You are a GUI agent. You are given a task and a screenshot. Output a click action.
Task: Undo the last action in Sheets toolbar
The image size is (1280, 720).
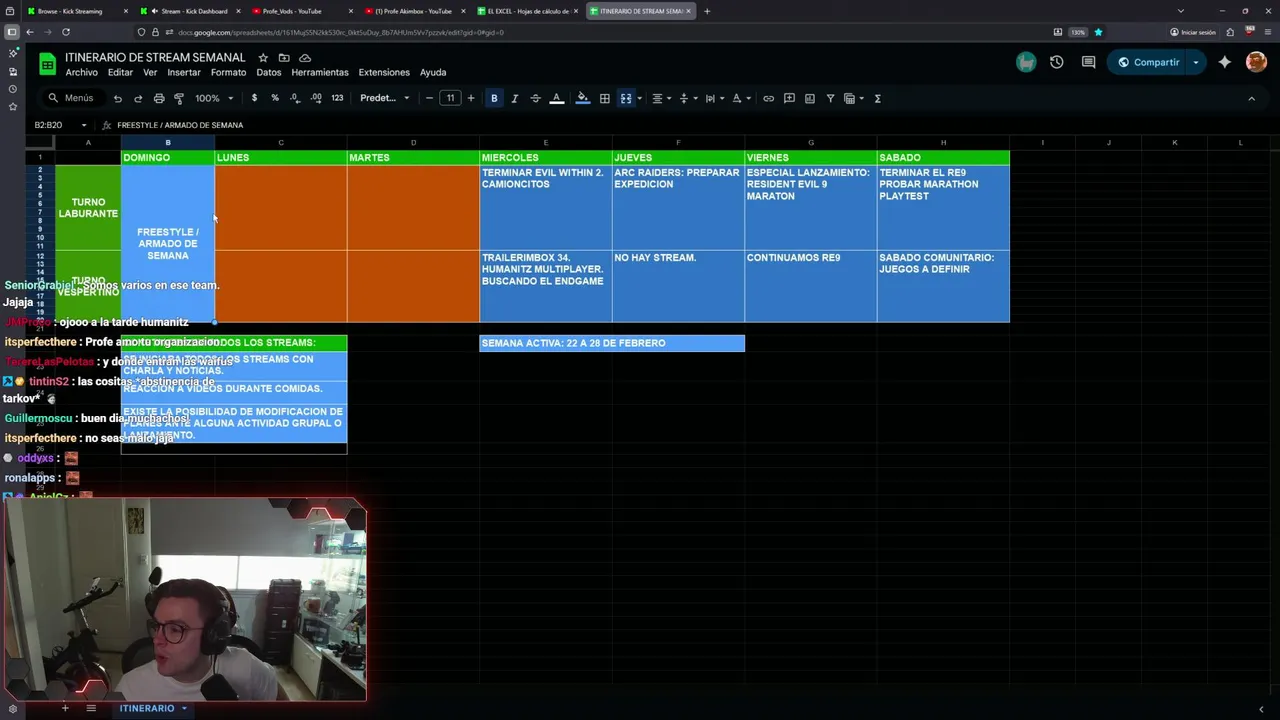click(x=117, y=98)
